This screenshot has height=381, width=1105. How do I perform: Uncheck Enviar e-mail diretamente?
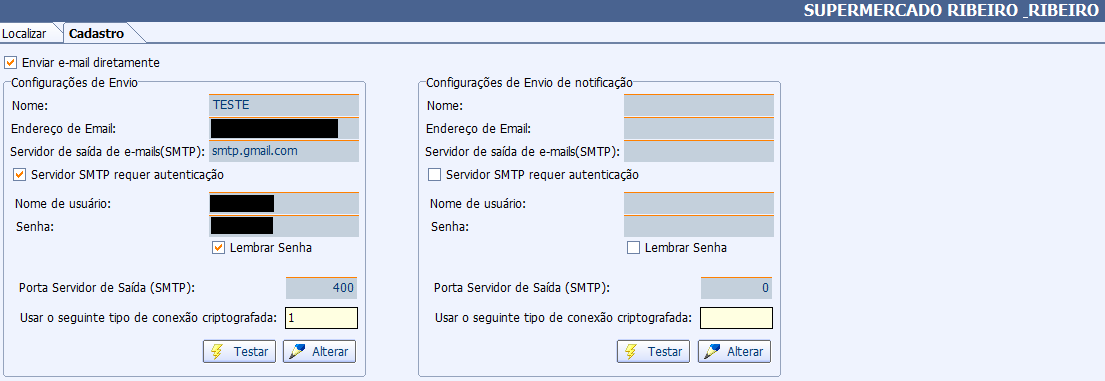(x=10, y=63)
